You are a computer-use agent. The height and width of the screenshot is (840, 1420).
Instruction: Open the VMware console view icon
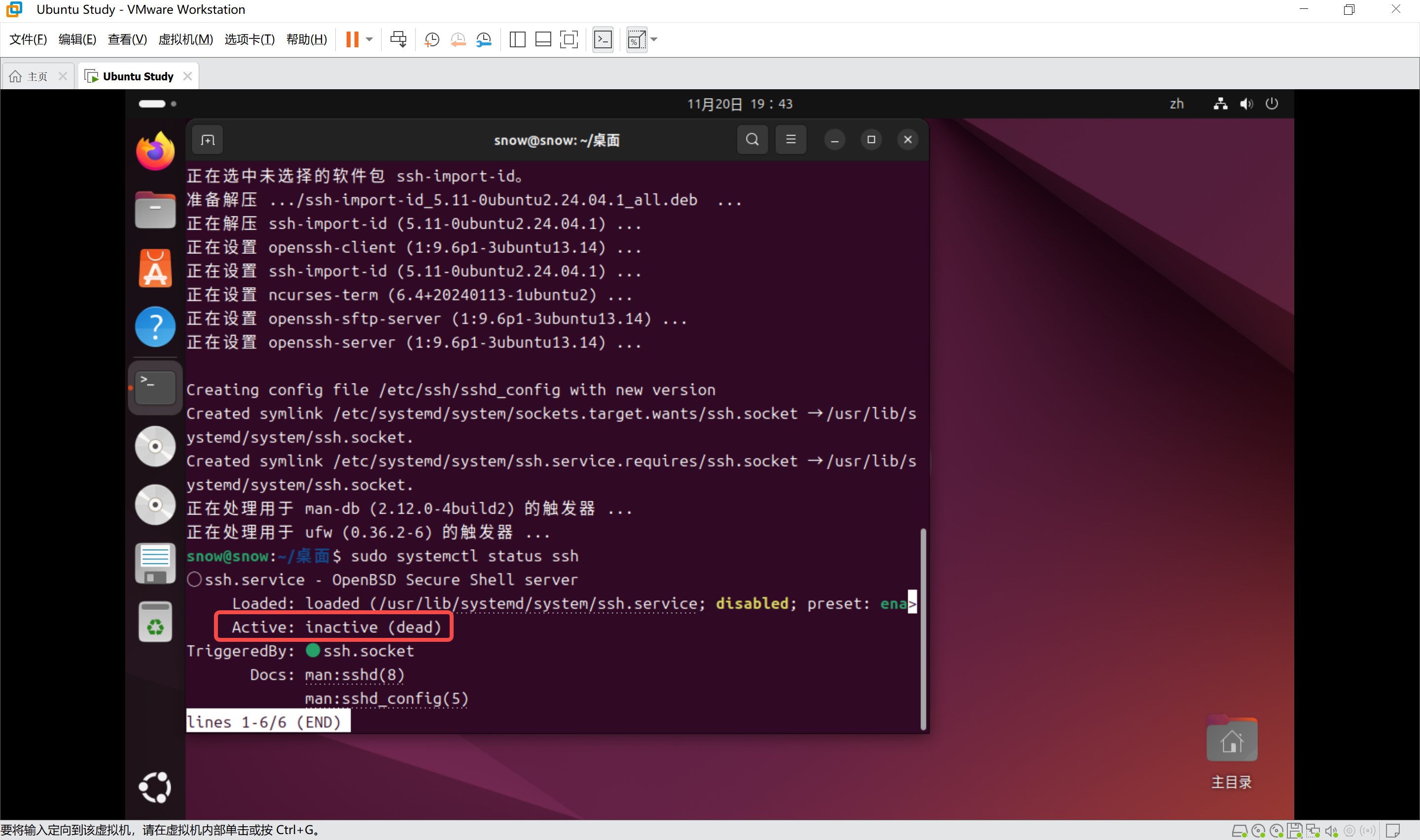tap(603, 39)
